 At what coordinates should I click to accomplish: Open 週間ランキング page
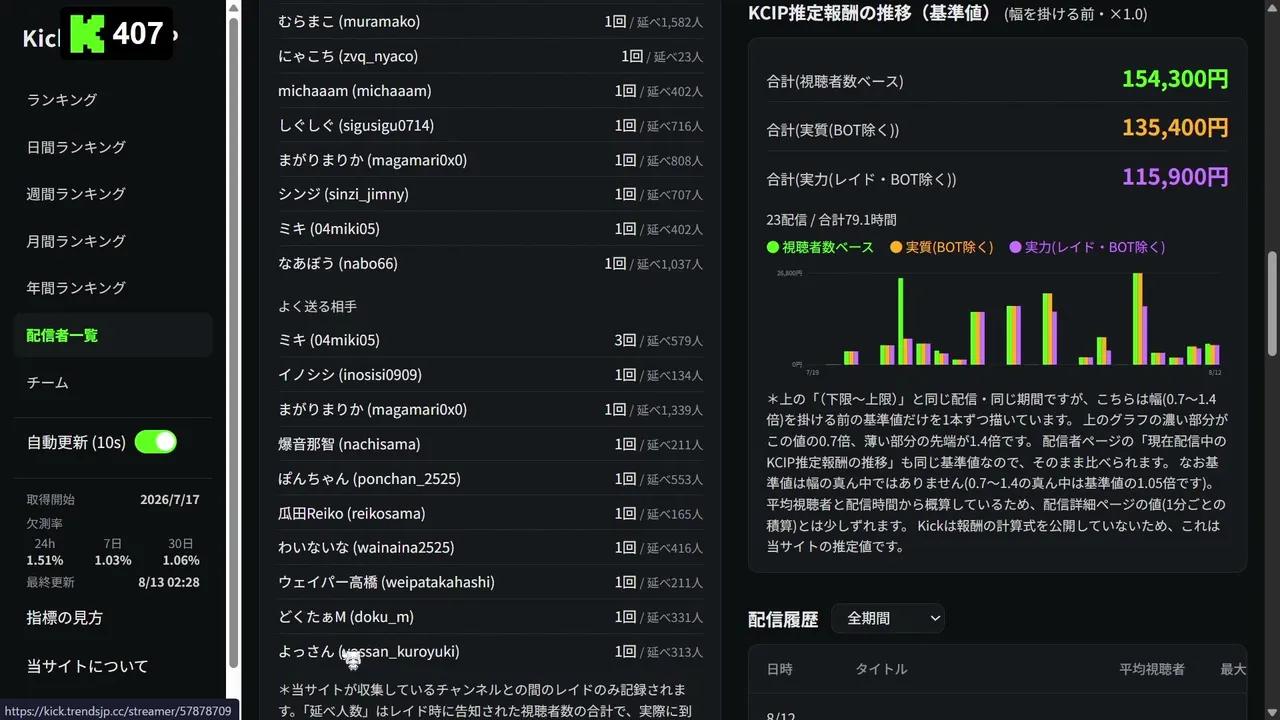pos(76,194)
